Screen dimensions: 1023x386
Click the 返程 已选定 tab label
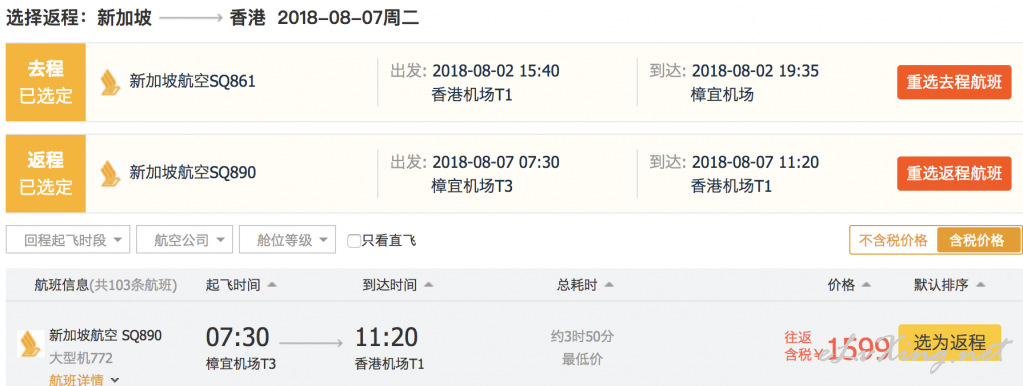(46, 173)
